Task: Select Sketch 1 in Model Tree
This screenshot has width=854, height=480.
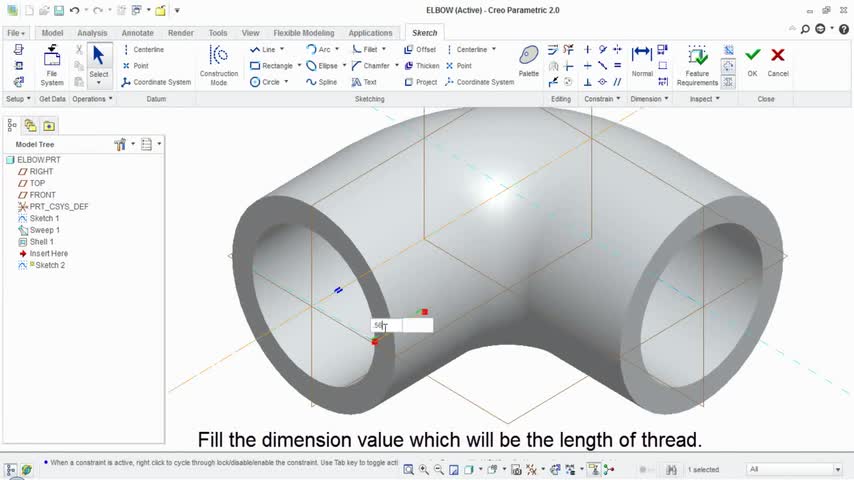Action: 44,218
